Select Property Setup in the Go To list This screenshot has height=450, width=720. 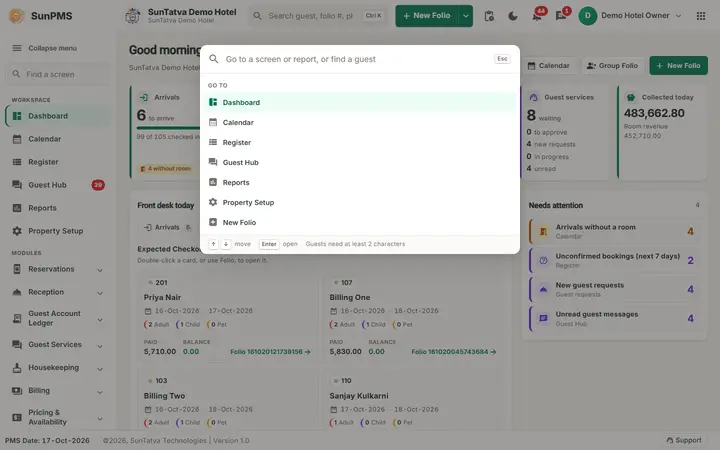[x=360, y=202]
